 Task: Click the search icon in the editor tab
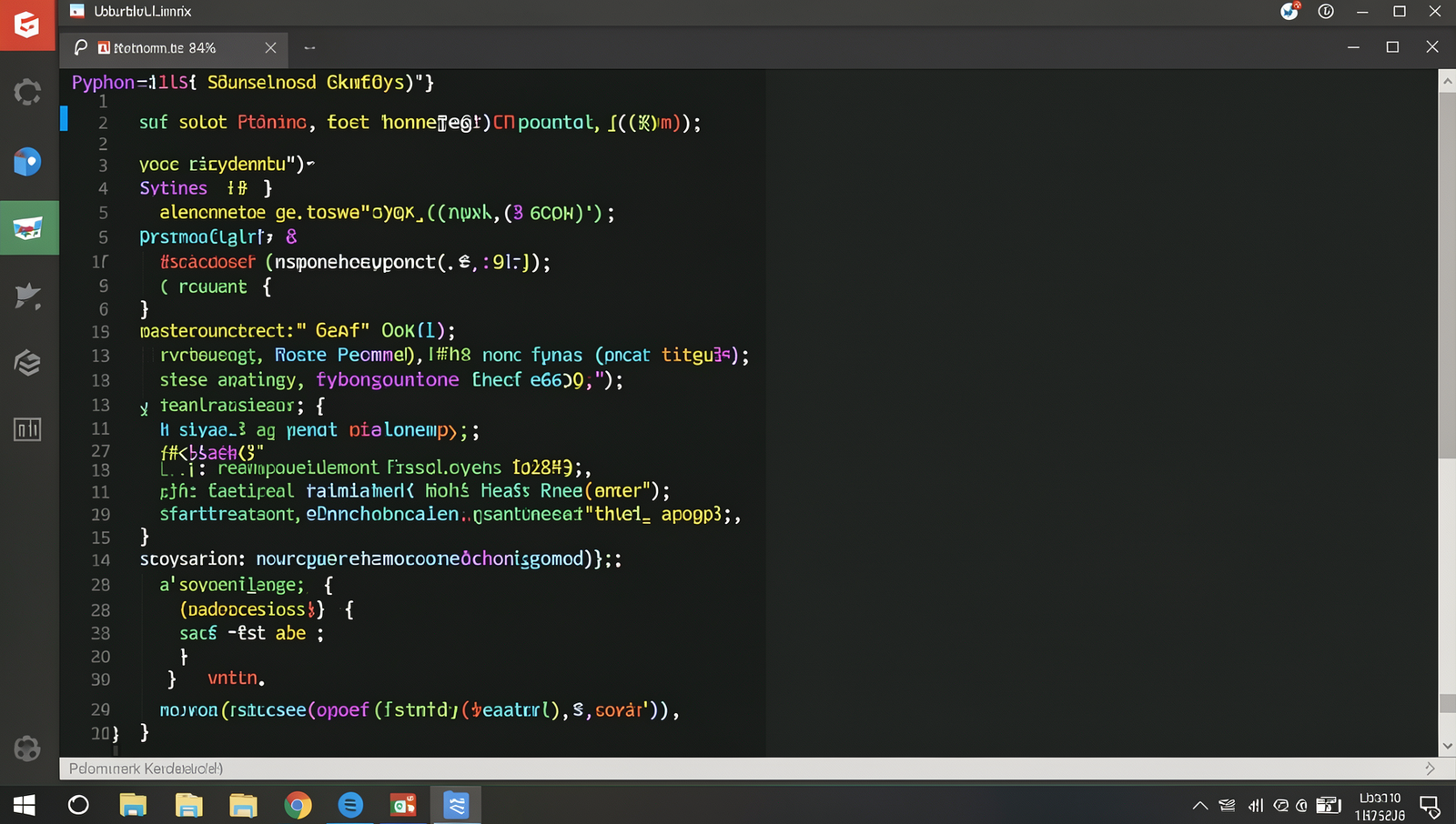(x=81, y=47)
